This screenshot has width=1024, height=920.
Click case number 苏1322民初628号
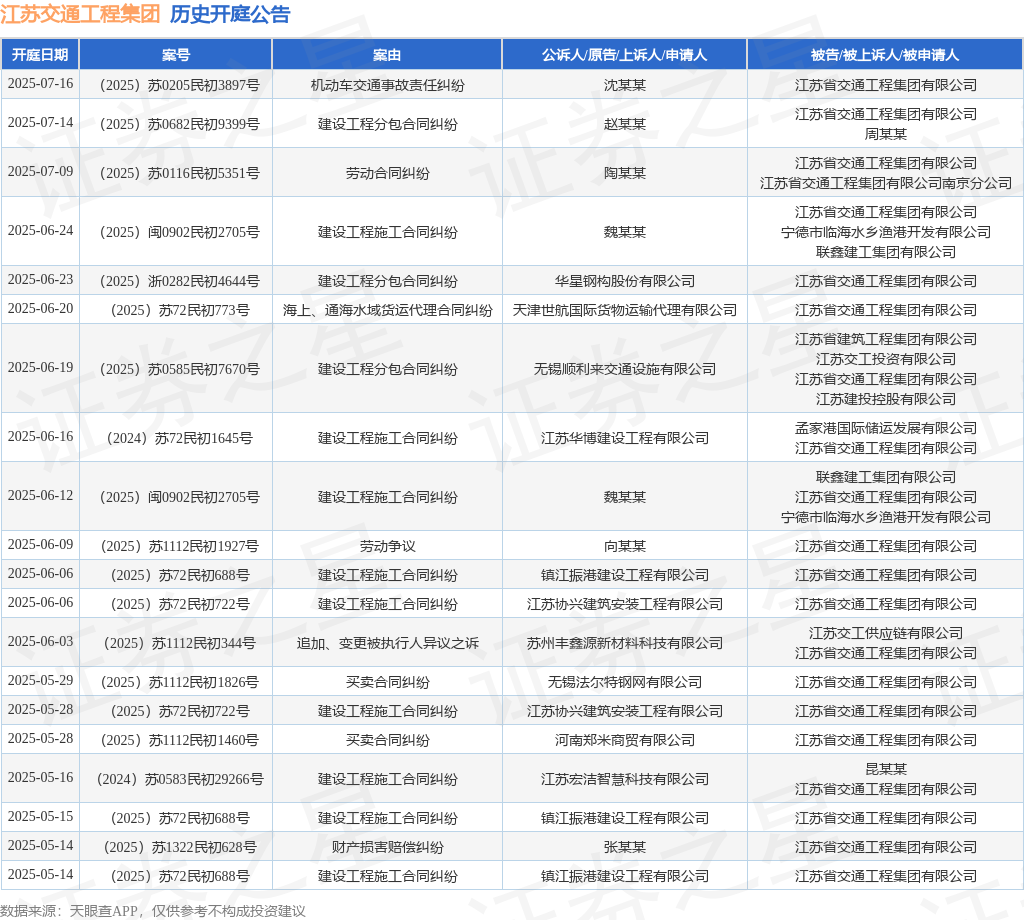[x=180, y=848]
